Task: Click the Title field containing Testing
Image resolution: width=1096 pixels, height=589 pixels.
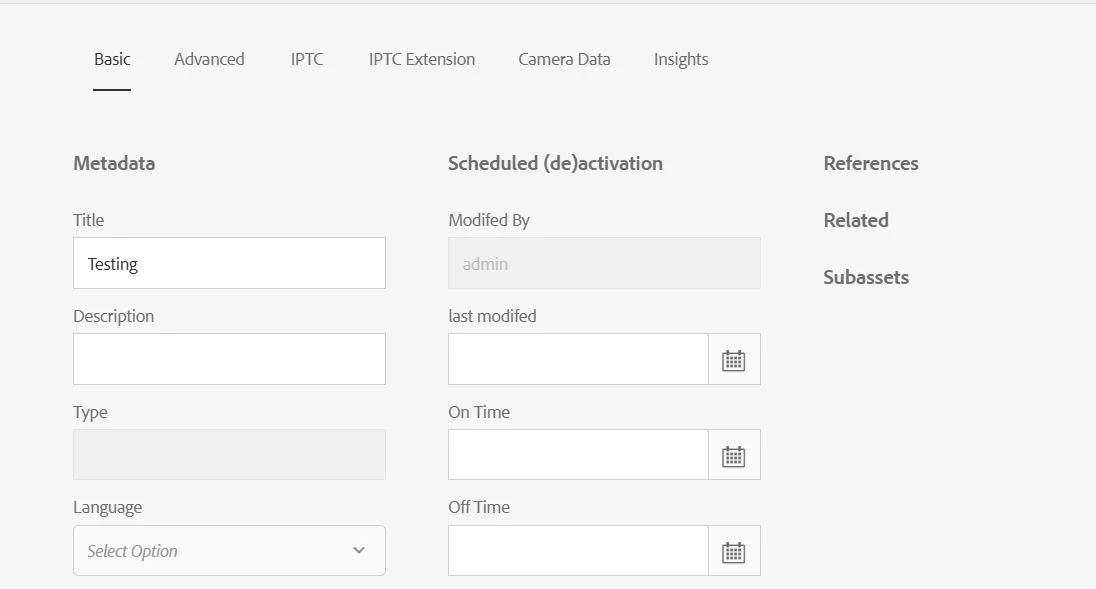Action: [229, 264]
